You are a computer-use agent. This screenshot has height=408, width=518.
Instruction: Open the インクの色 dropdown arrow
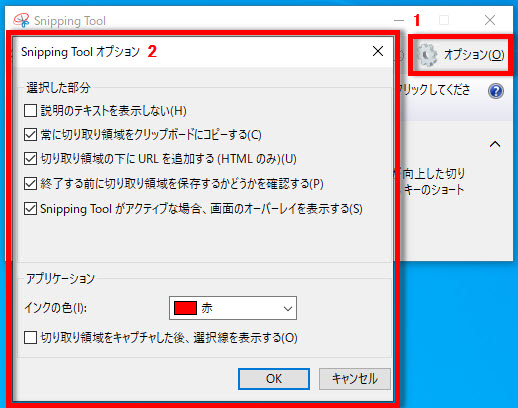click(x=288, y=308)
